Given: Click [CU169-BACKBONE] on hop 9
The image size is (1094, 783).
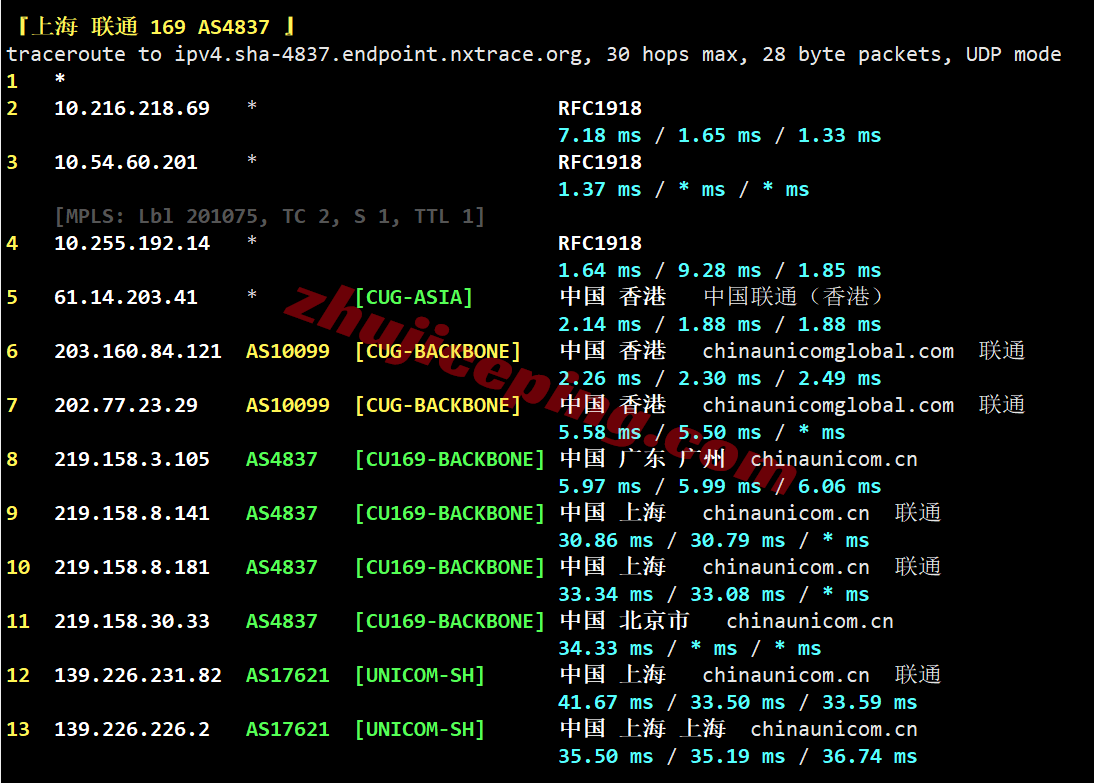Looking at the screenshot, I should [449, 514].
